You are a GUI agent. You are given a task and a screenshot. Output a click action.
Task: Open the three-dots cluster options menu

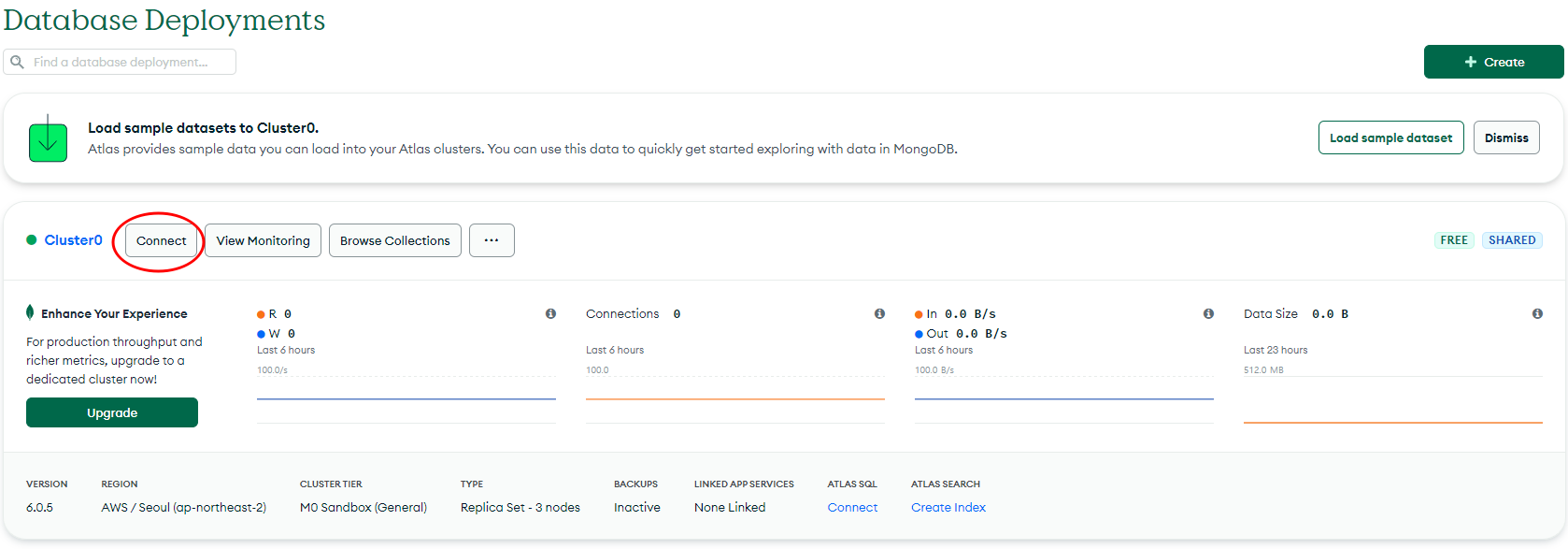coord(492,240)
